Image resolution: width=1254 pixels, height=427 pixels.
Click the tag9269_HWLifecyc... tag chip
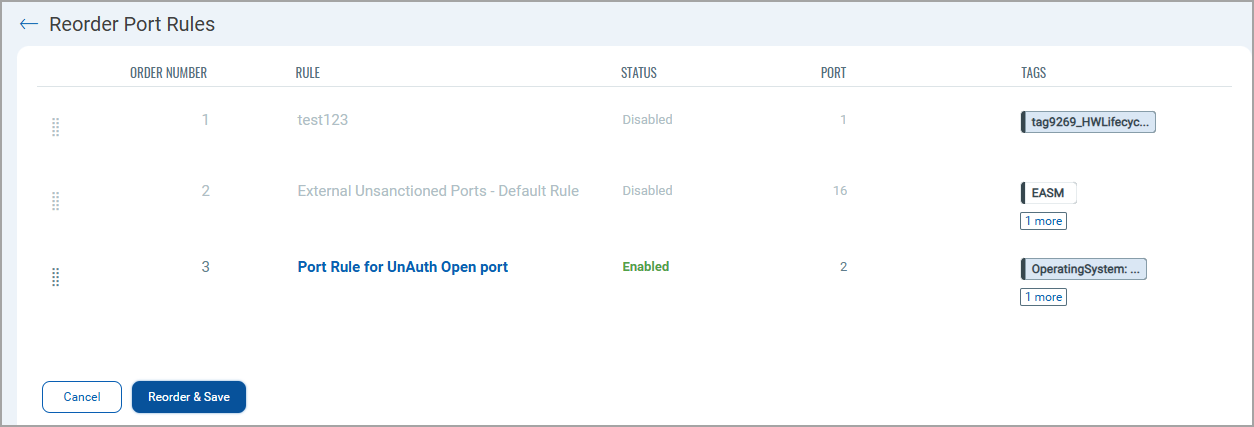pyautogui.click(x=1088, y=122)
